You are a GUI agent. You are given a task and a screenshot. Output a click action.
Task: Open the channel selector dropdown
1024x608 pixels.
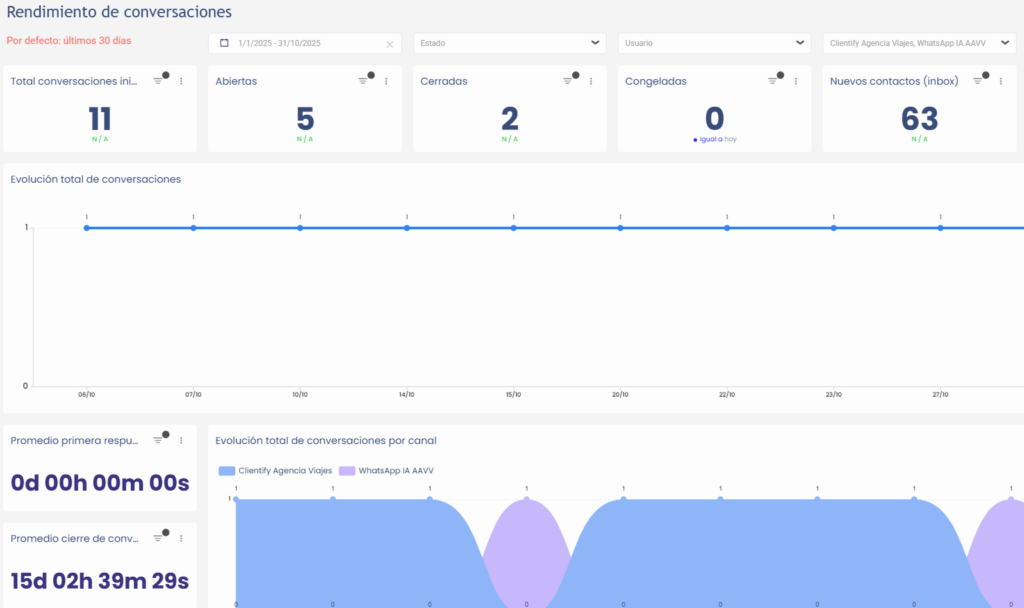(1004, 43)
